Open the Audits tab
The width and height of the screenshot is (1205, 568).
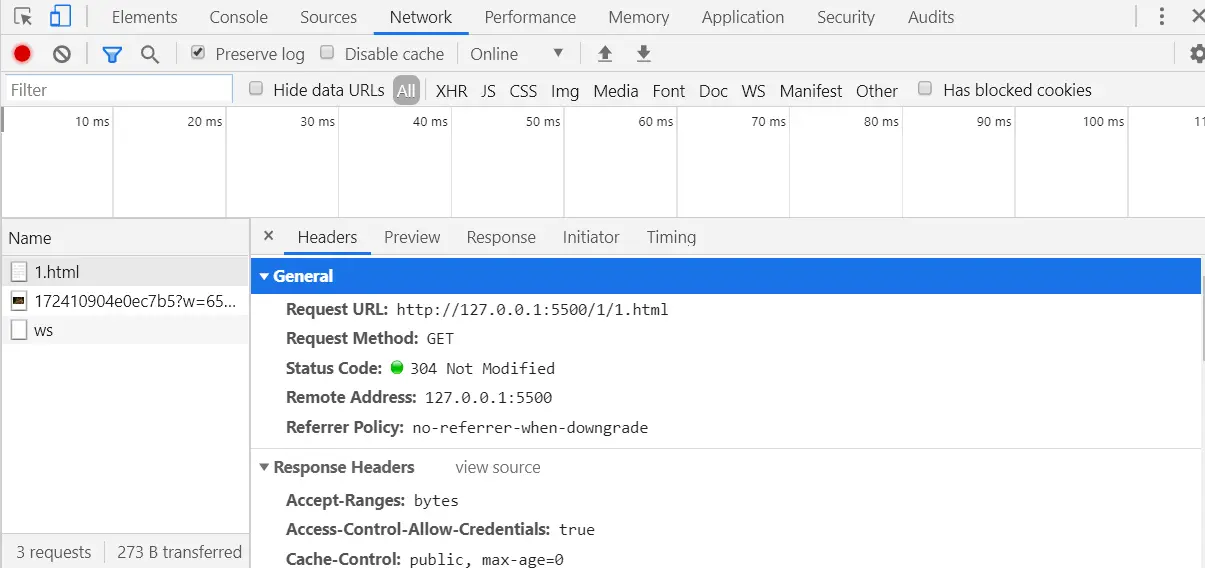(931, 17)
